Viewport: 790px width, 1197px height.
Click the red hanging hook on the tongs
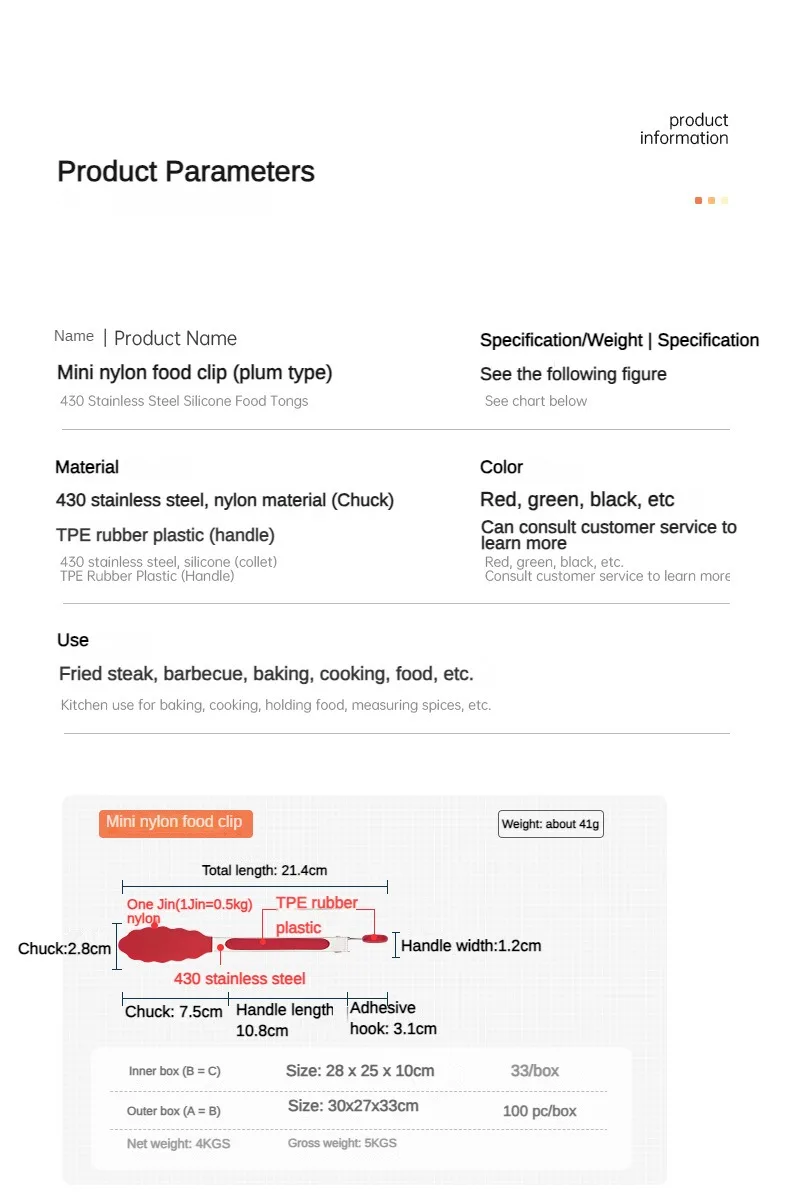375,939
